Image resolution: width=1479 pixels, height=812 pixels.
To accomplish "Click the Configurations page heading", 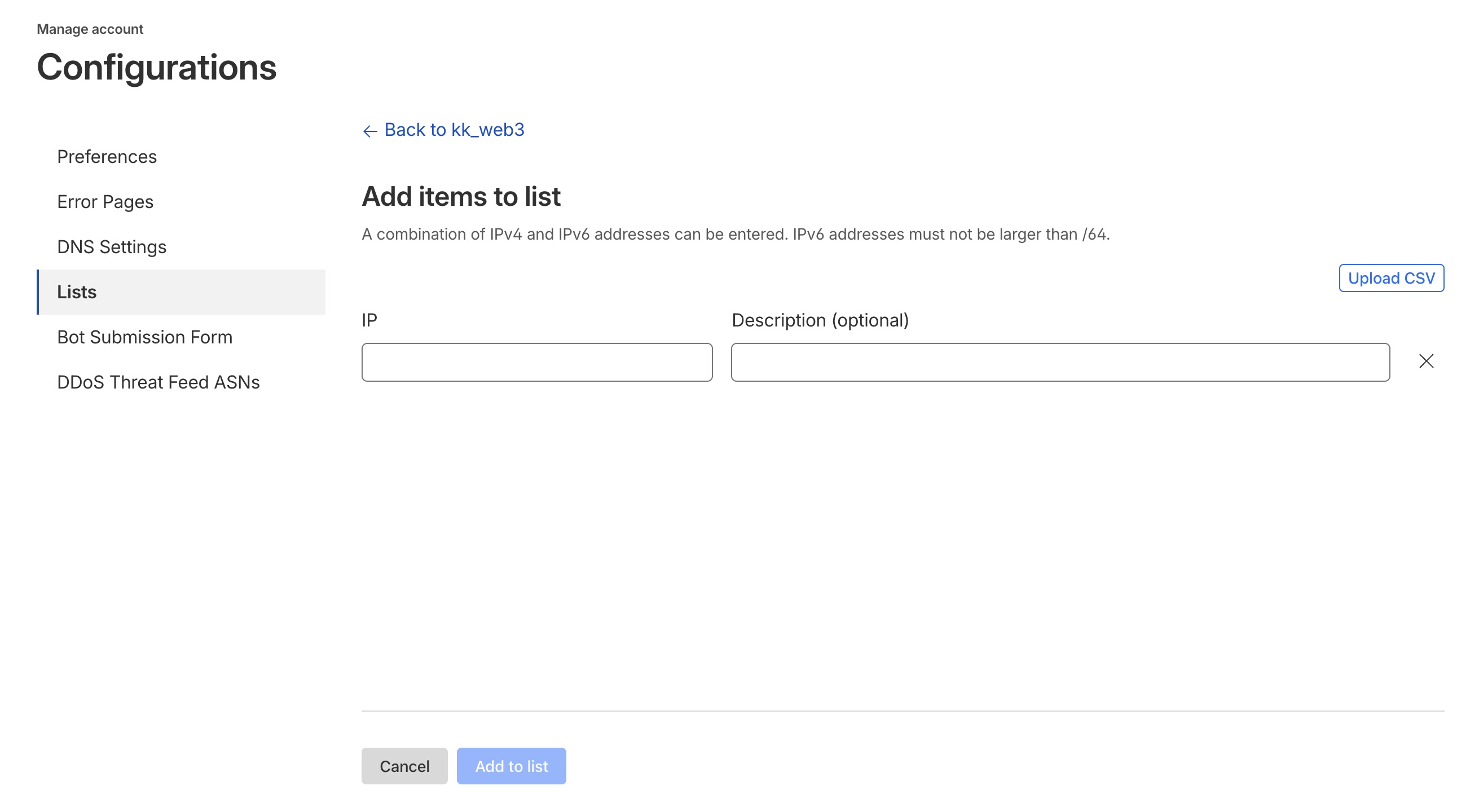I will [157, 67].
